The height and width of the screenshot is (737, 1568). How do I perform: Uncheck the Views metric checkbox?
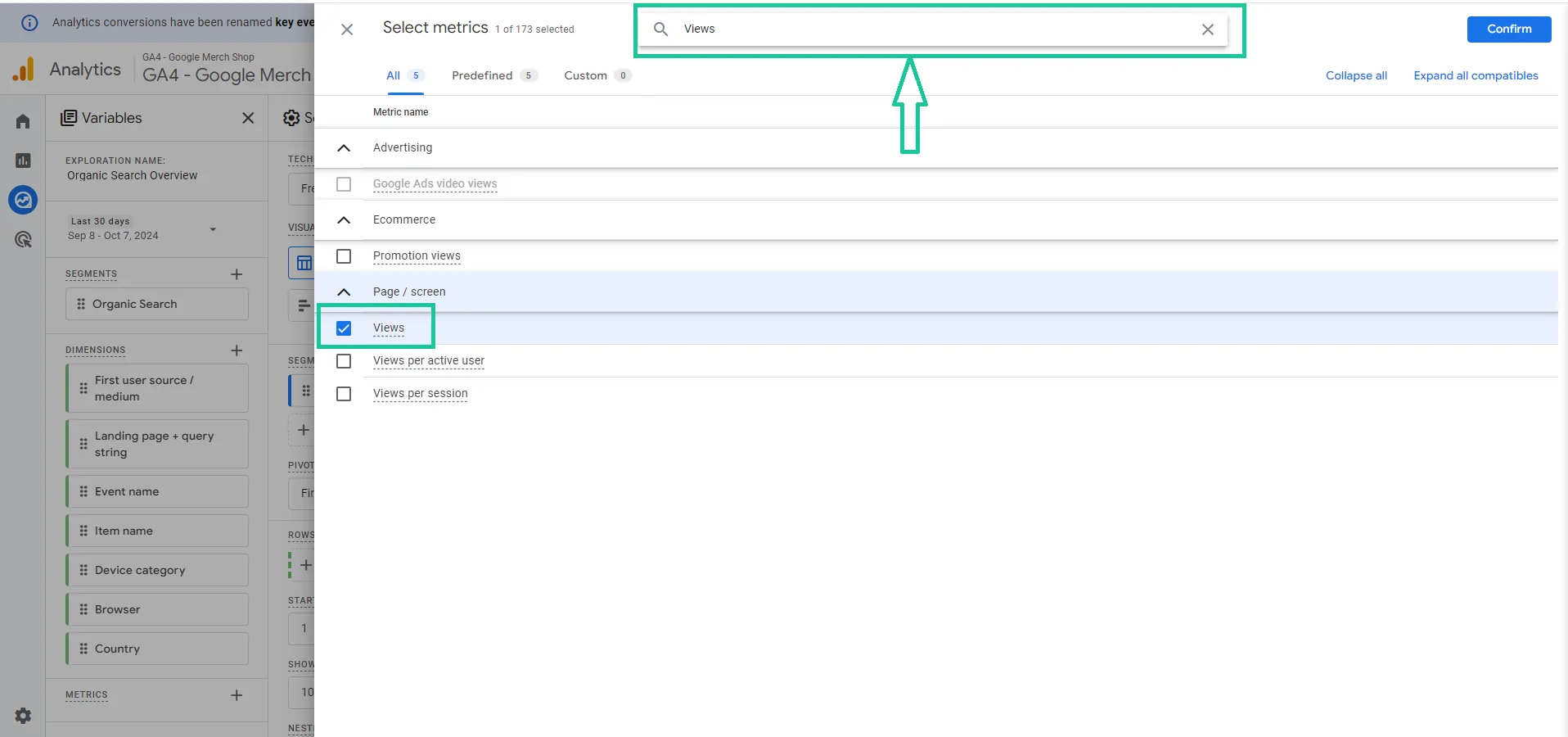[344, 328]
